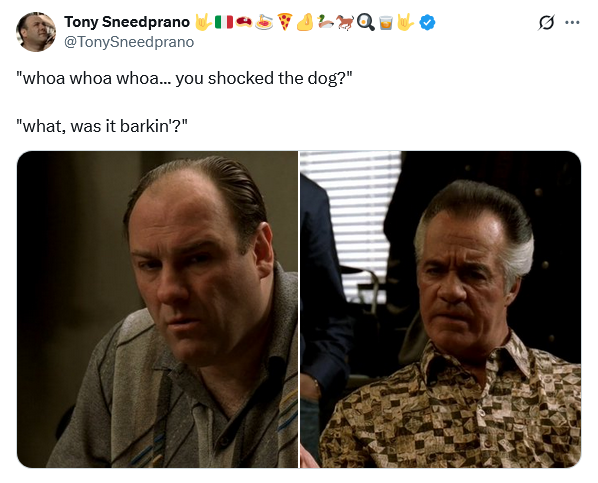The height and width of the screenshot is (483, 598).
Task: Click the Tony Sneedprano display name
Action: [x=127, y=22]
